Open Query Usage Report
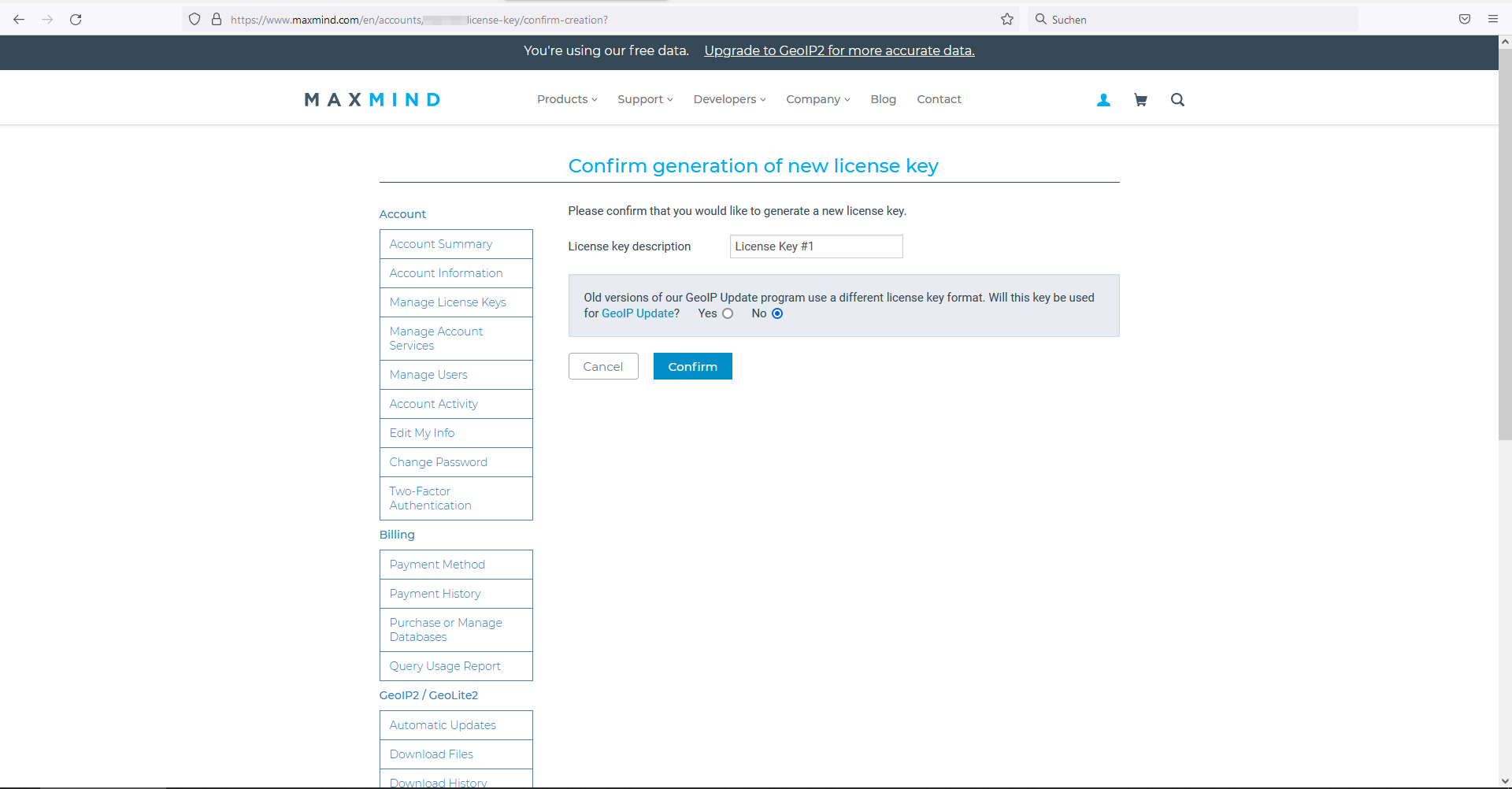Viewport: 1512px width, 789px height. click(456, 666)
